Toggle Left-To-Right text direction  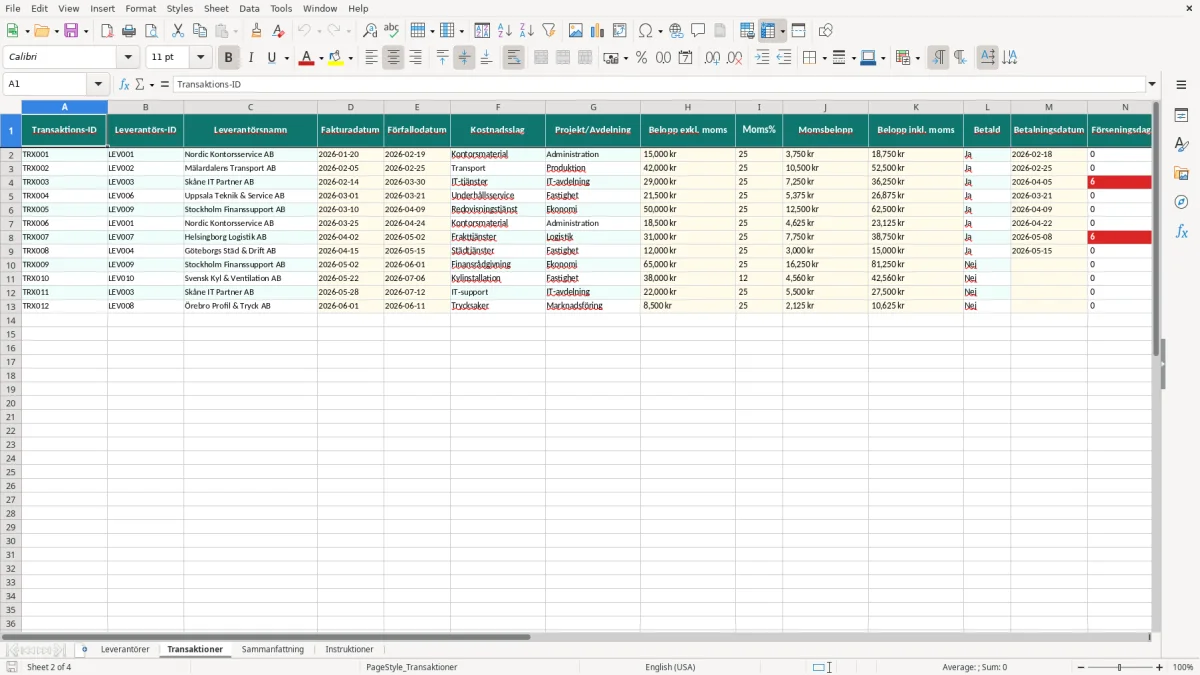938,58
